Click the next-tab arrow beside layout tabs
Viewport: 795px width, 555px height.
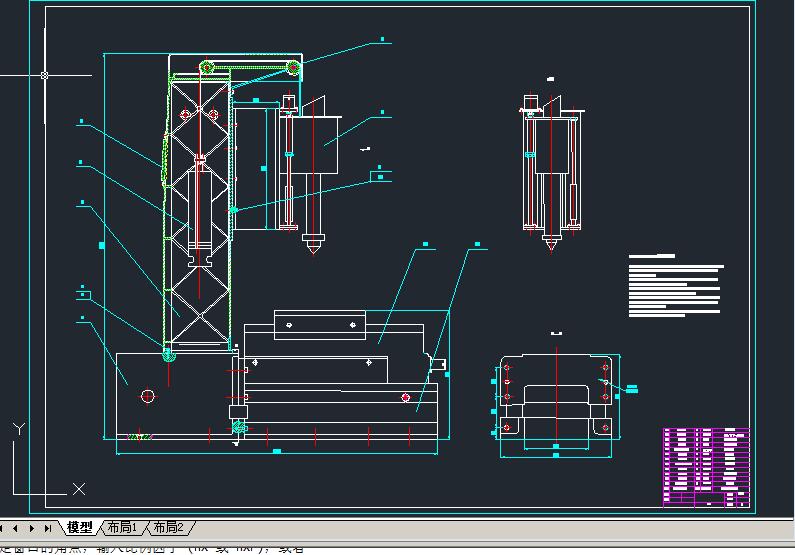click(32, 528)
